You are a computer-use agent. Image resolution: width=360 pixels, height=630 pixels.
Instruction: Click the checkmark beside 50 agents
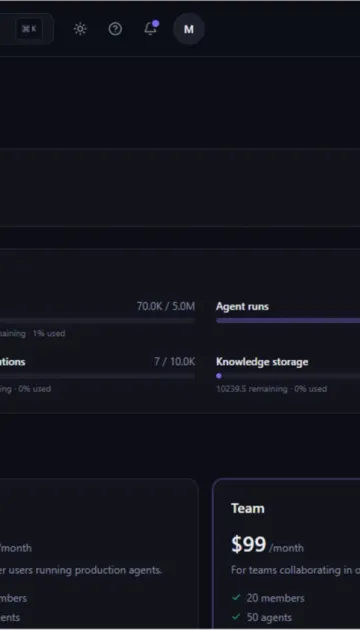coord(236,617)
